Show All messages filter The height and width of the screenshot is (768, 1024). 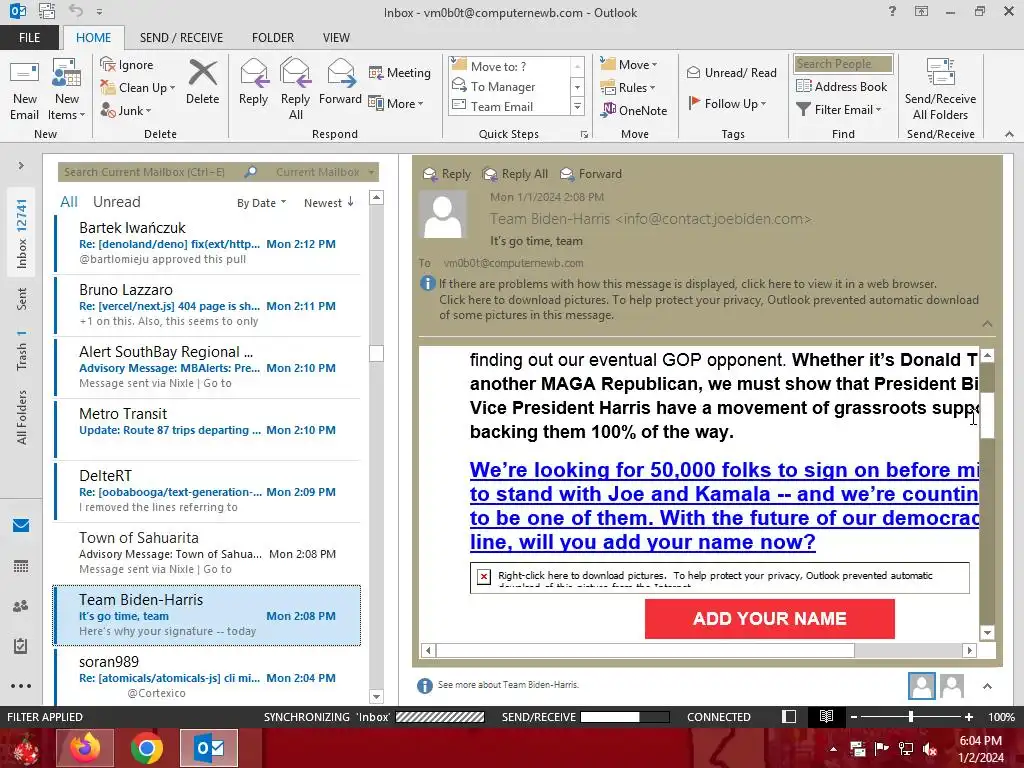69,202
